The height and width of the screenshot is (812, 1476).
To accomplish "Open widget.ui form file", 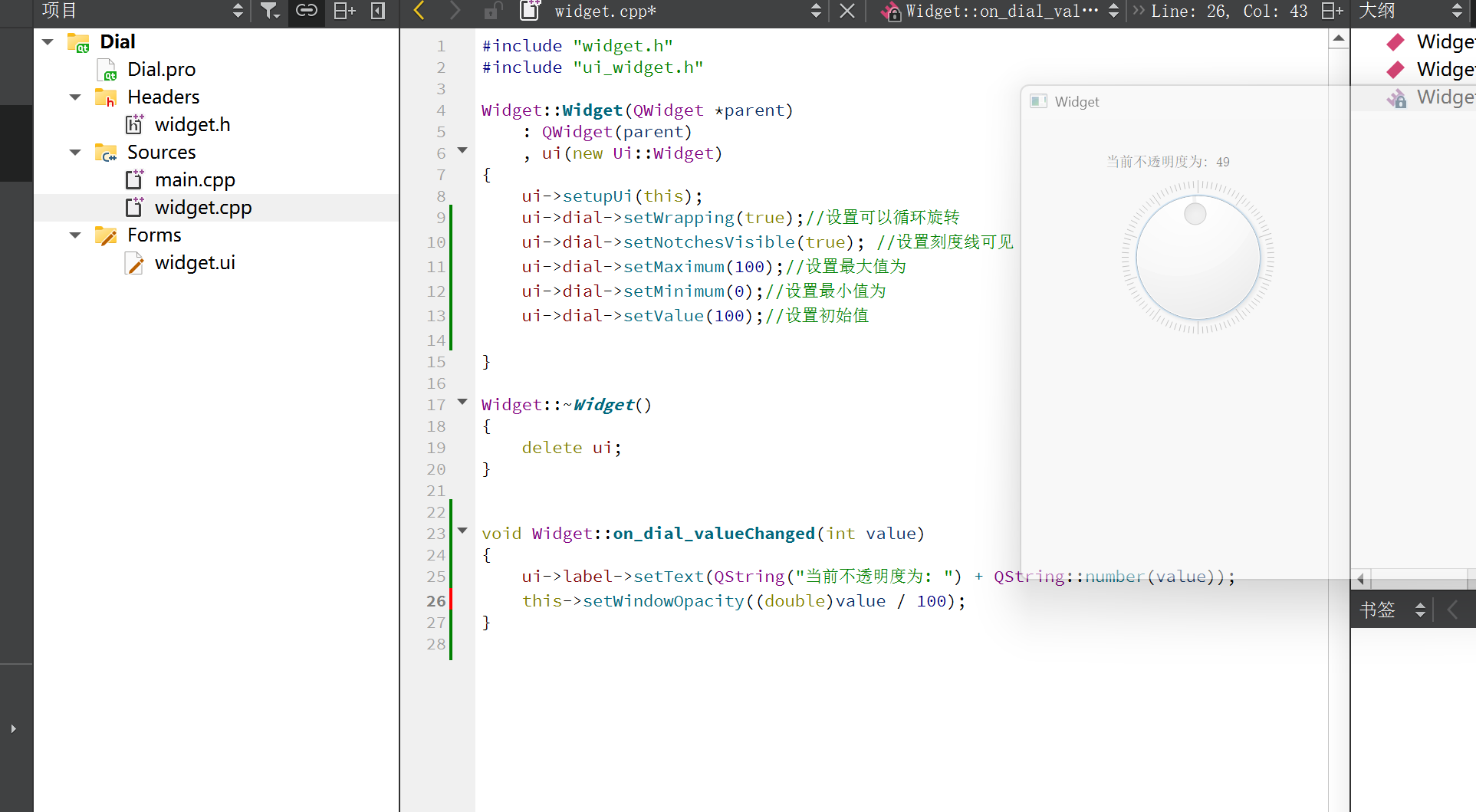I will click(195, 262).
